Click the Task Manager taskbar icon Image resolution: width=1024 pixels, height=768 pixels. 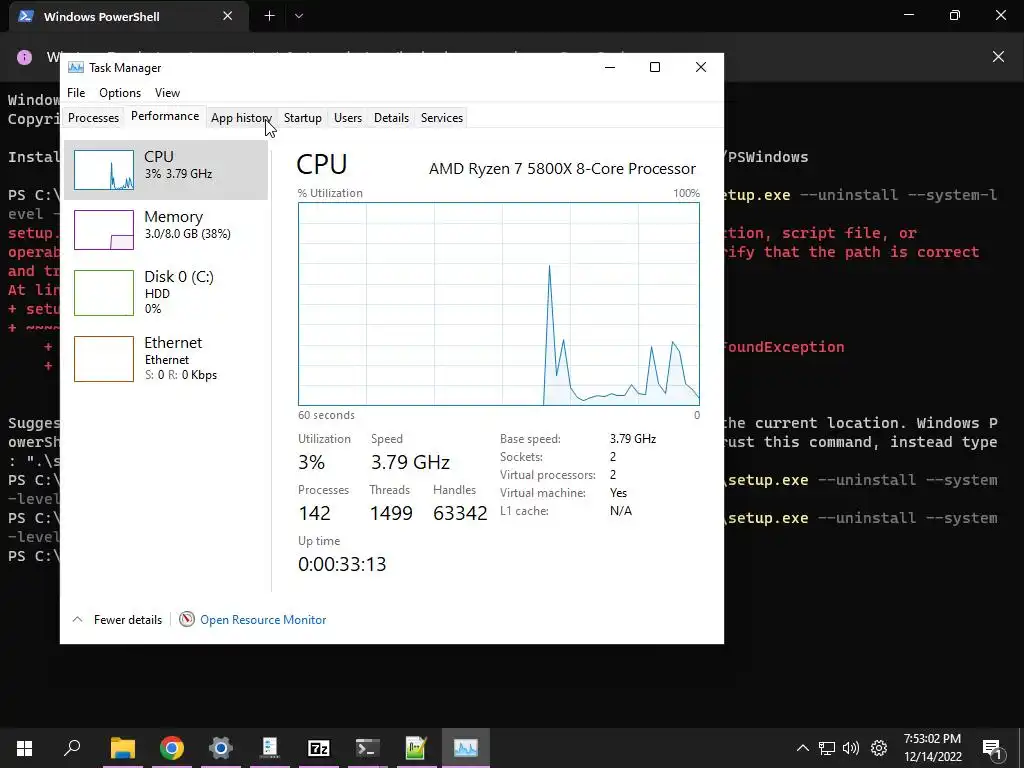(x=466, y=748)
